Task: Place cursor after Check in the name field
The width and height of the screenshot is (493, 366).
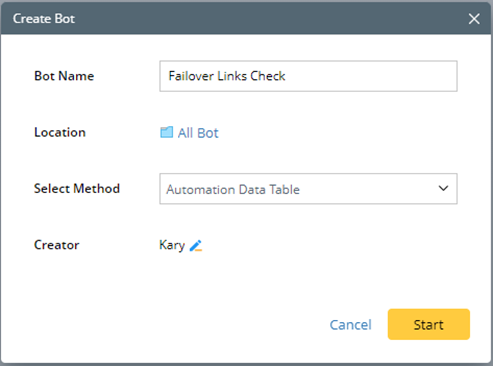Action: click(x=287, y=76)
